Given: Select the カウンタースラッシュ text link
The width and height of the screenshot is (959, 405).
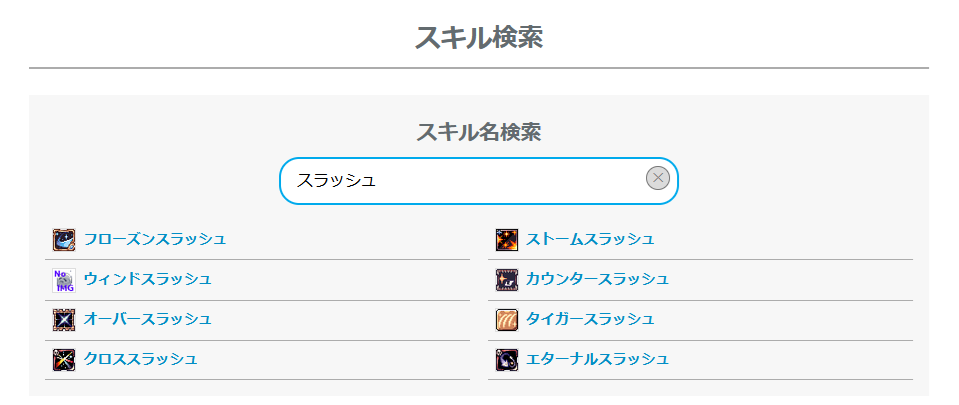Looking at the screenshot, I should [x=597, y=279].
